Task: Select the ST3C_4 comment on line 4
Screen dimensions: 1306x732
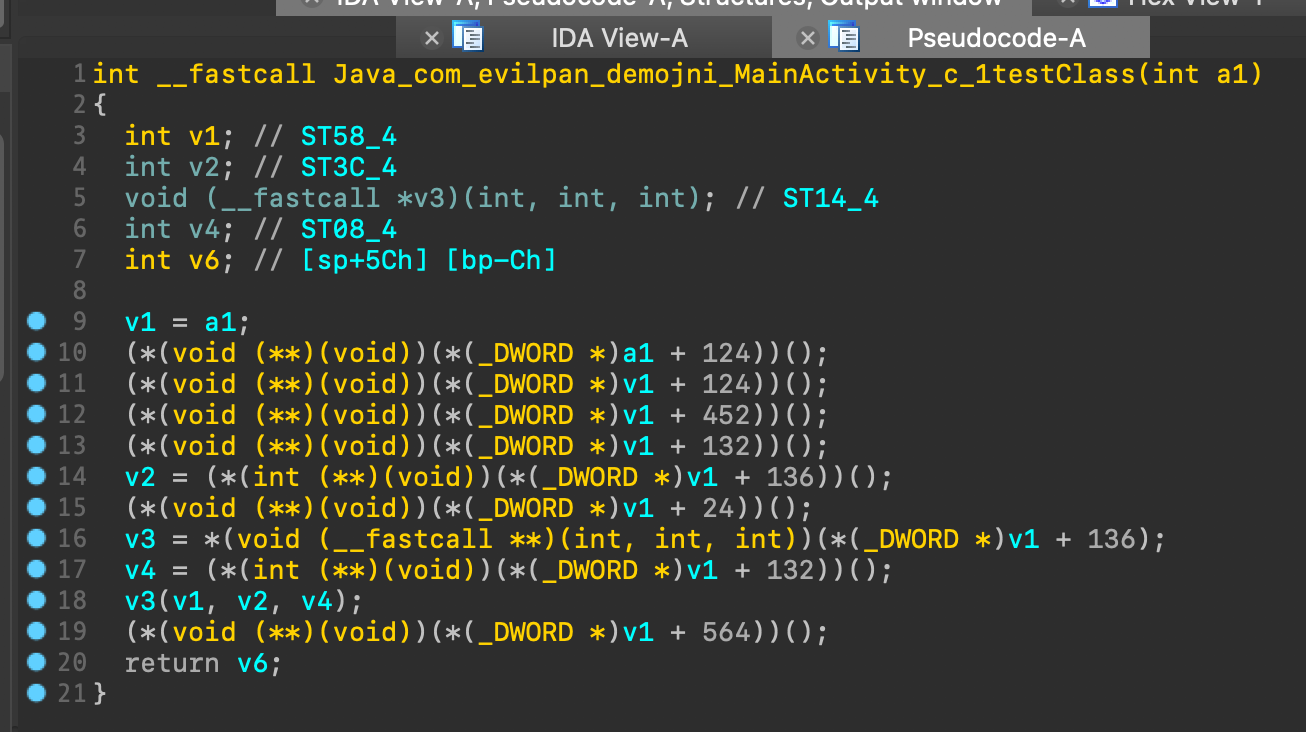Action: pos(349,167)
